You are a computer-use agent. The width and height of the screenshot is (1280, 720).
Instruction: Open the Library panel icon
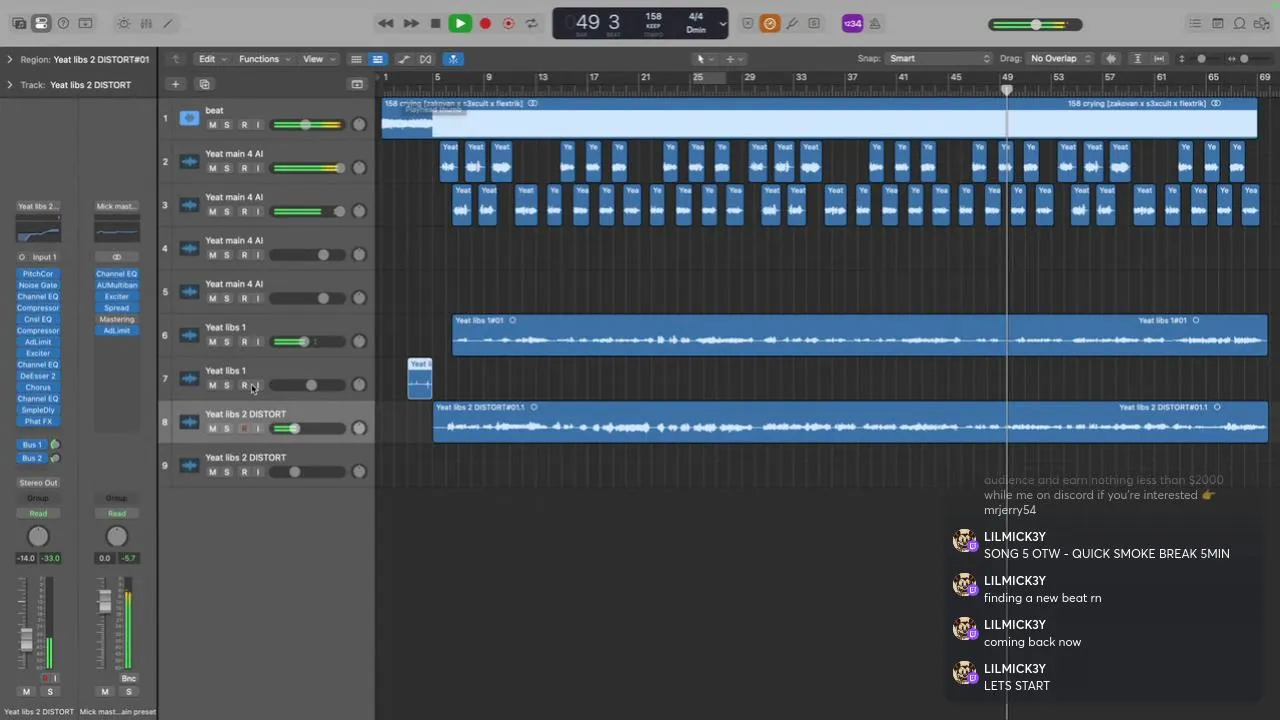(x=19, y=23)
